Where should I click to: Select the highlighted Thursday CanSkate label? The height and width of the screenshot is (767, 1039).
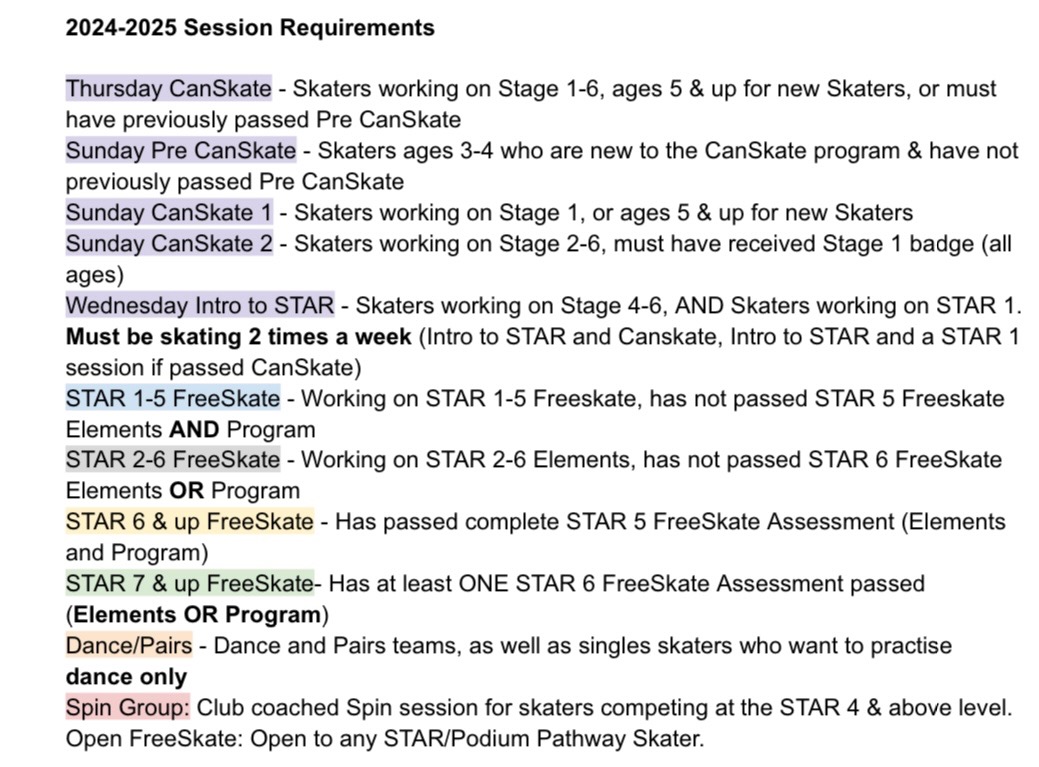[x=168, y=88]
